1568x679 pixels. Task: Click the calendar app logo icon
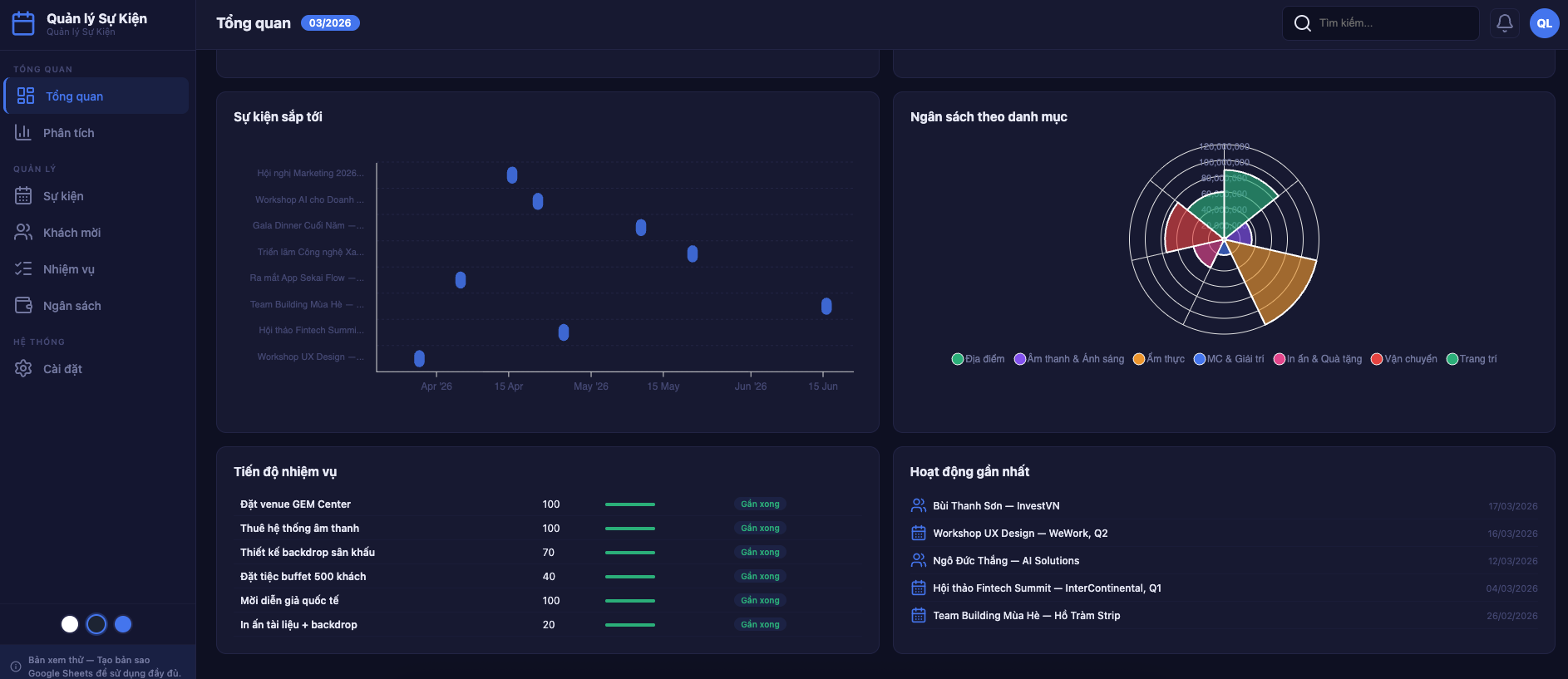(x=23, y=23)
